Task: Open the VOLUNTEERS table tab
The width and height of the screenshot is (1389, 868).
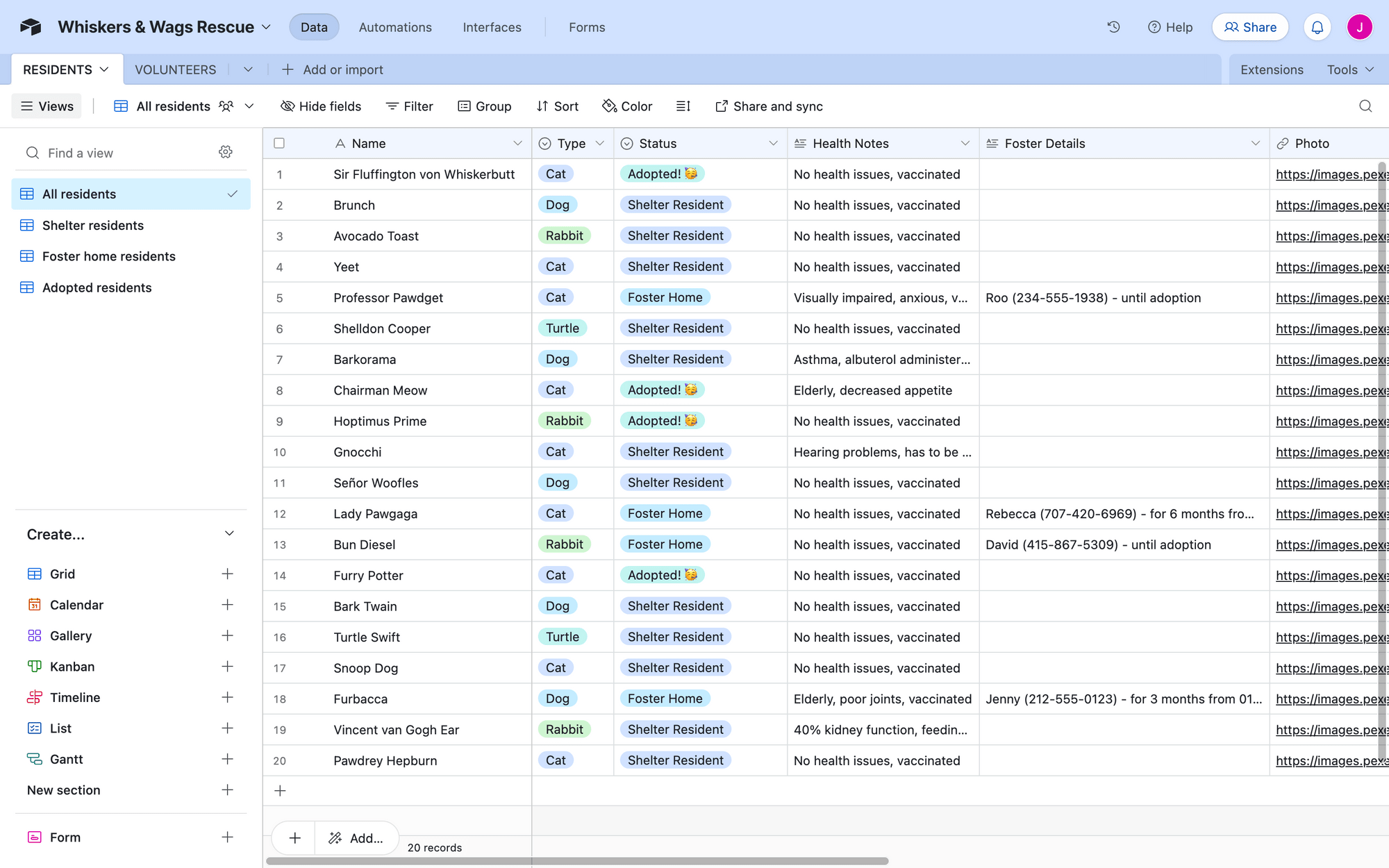Action: point(175,69)
